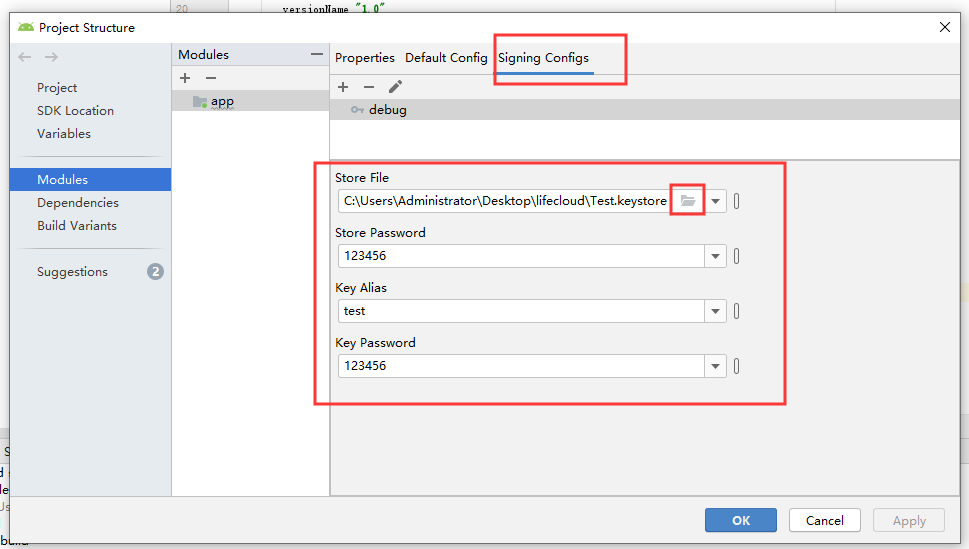Select Modules in the sidebar
Viewport: 969px width, 549px height.
[90, 179]
